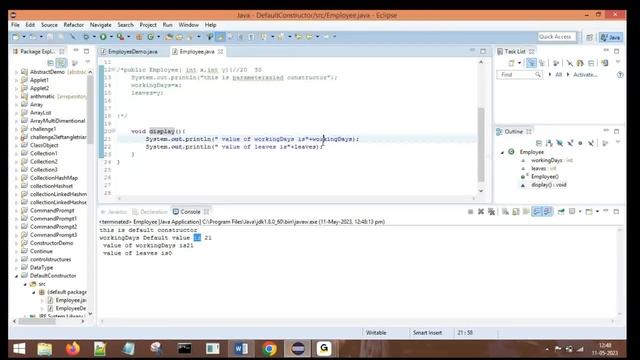Toggle Show Console on Standard Out highlighted icon
The height and width of the screenshot is (360, 640).
pyautogui.click(x=536, y=211)
